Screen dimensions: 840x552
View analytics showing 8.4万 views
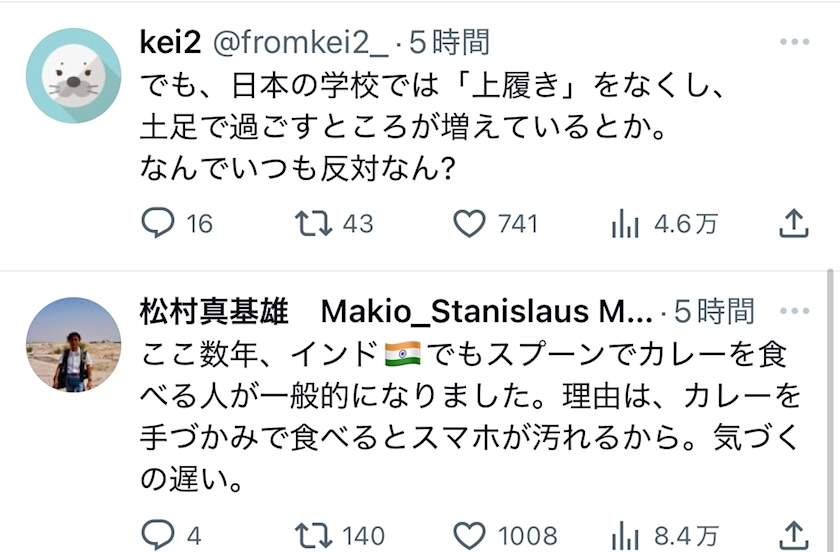625,536
